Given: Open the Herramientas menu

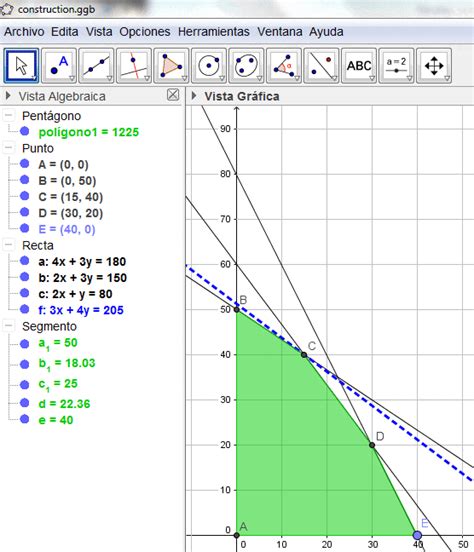Looking at the screenshot, I should click(214, 32).
